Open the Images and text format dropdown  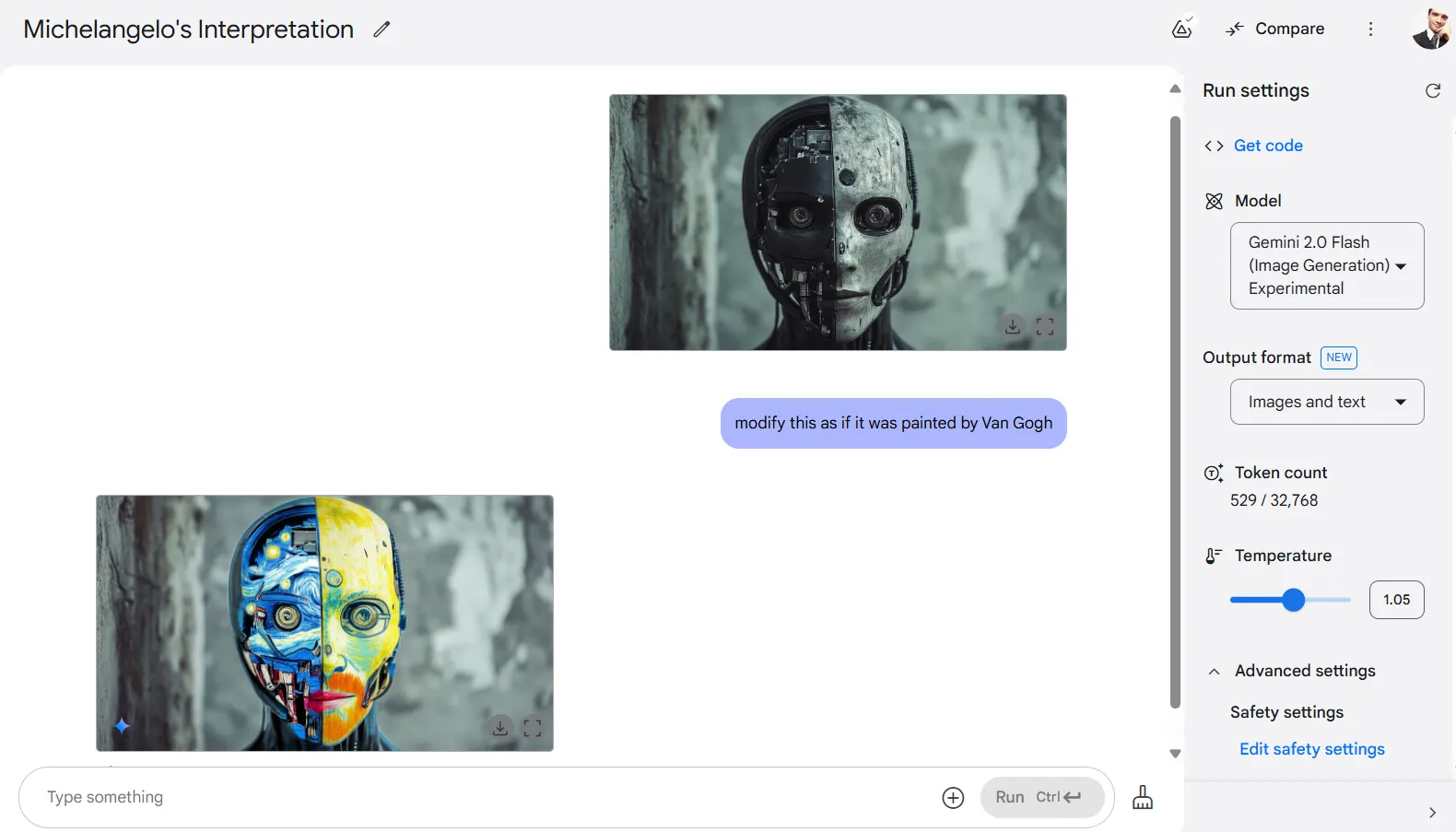pyautogui.click(x=1326, y=402)
